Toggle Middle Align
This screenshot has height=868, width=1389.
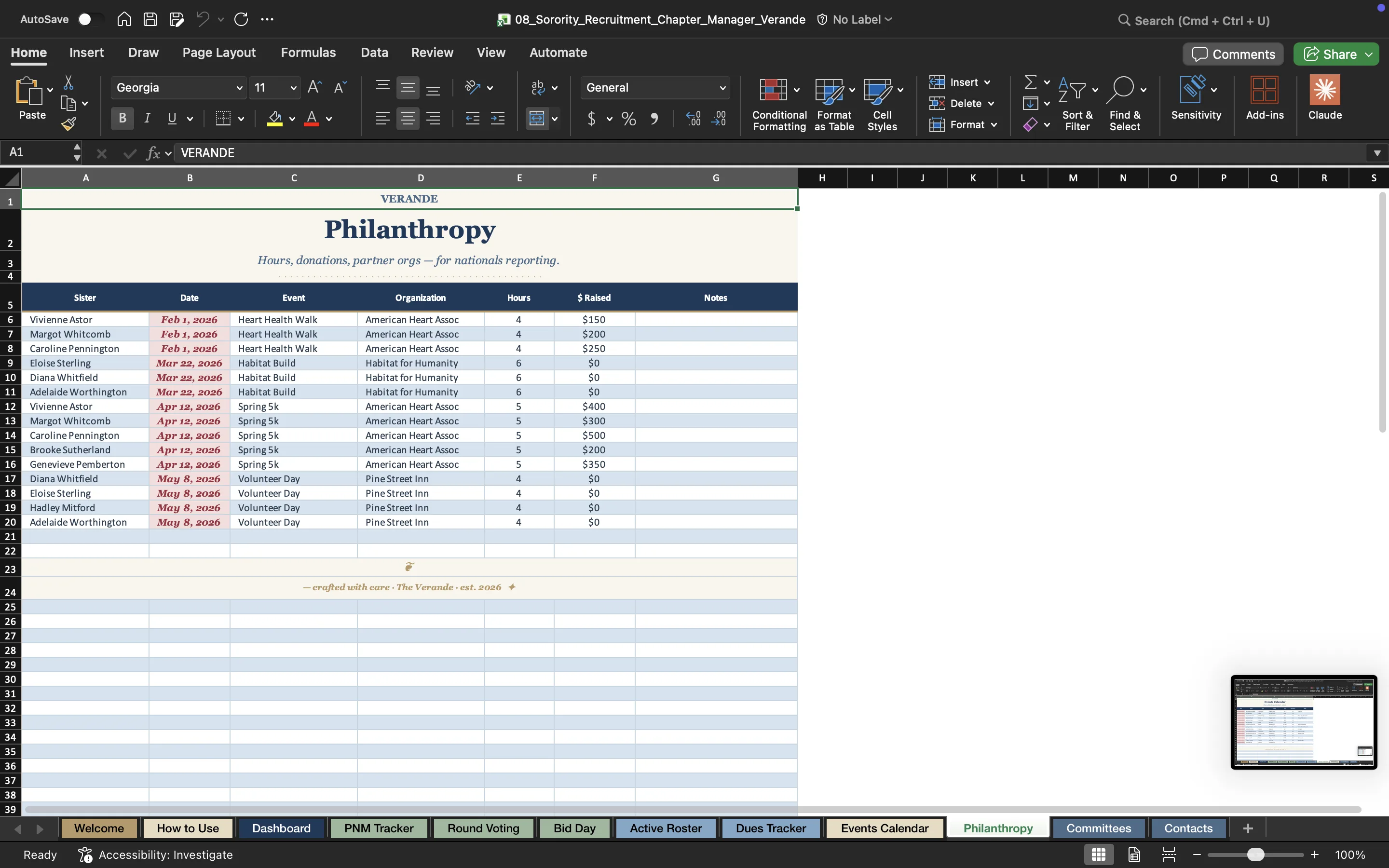click(408, 87)
